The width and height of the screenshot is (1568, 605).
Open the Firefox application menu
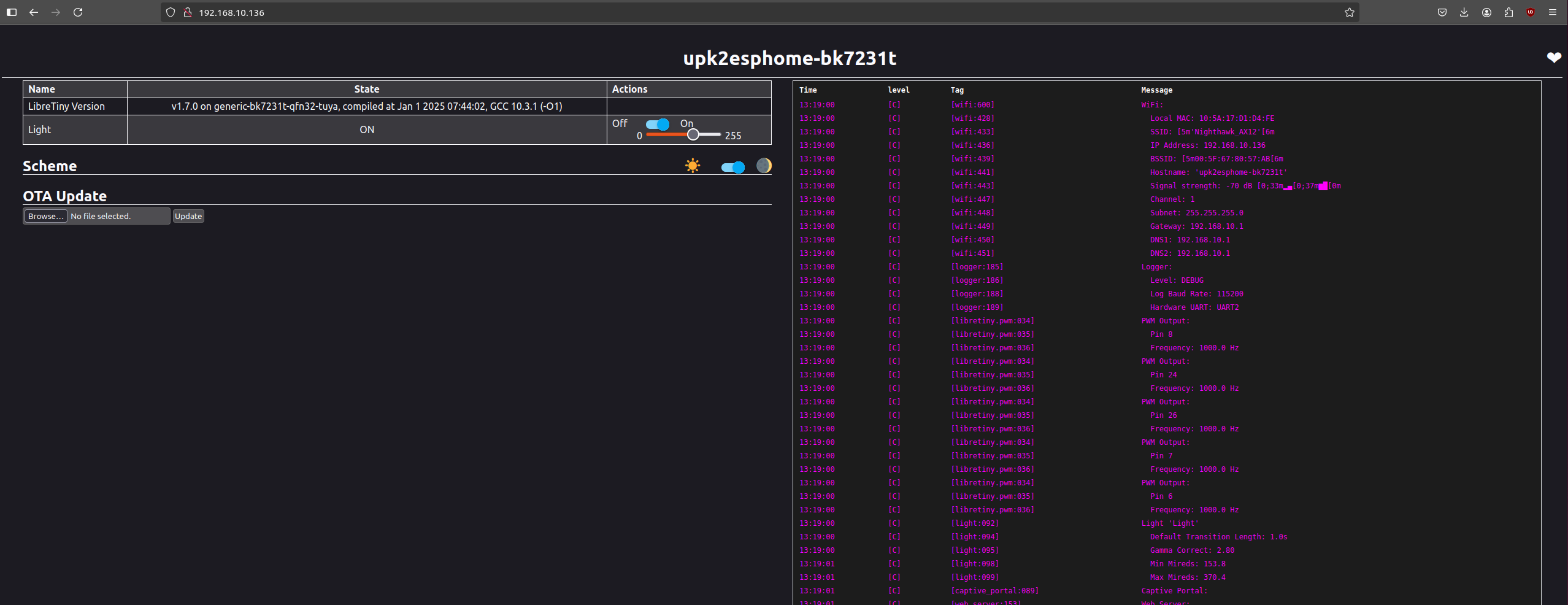pos(1553,12)
